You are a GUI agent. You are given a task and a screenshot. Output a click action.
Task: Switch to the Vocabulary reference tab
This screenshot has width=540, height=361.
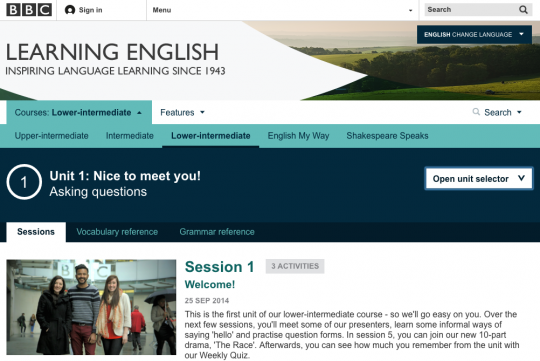[x=117, y=232]
